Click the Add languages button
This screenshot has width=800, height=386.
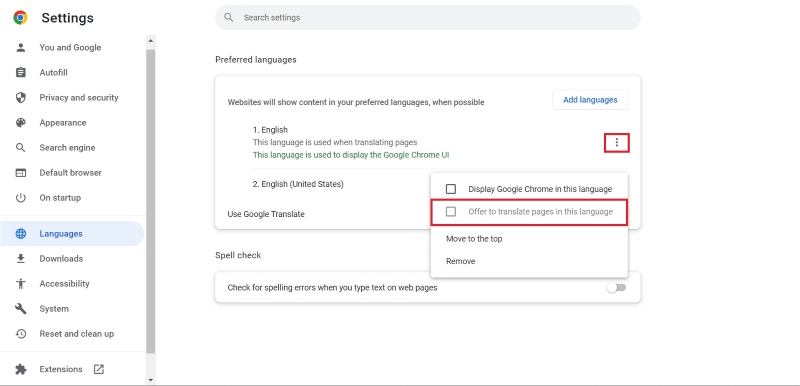[590, 100]
